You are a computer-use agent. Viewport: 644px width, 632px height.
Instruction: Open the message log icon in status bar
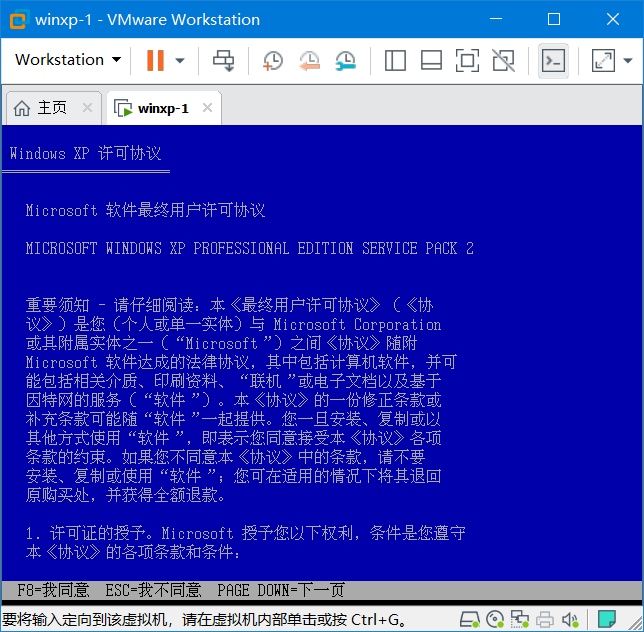tap(606, 619)
